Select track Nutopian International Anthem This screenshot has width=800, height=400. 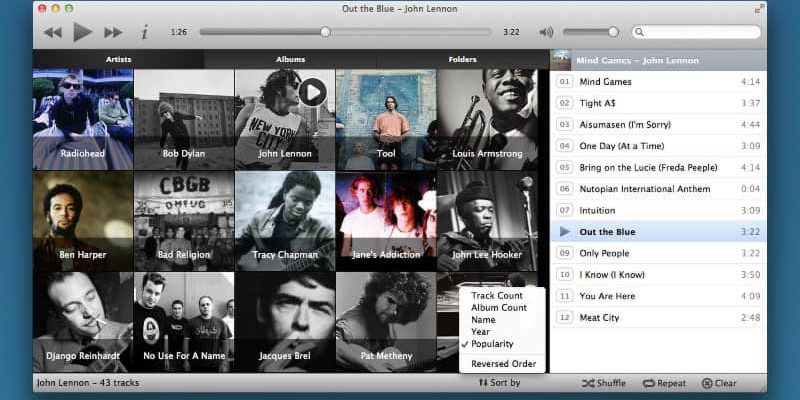point(658,189)
